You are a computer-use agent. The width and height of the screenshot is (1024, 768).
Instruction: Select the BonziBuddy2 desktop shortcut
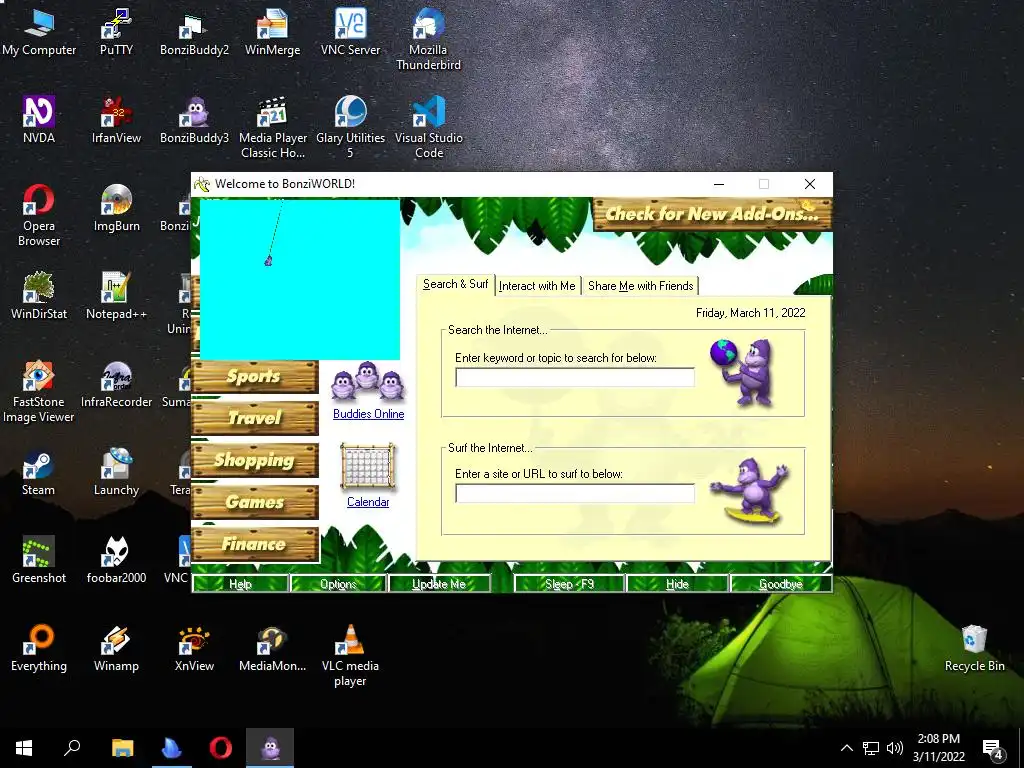tap(194, 32)
